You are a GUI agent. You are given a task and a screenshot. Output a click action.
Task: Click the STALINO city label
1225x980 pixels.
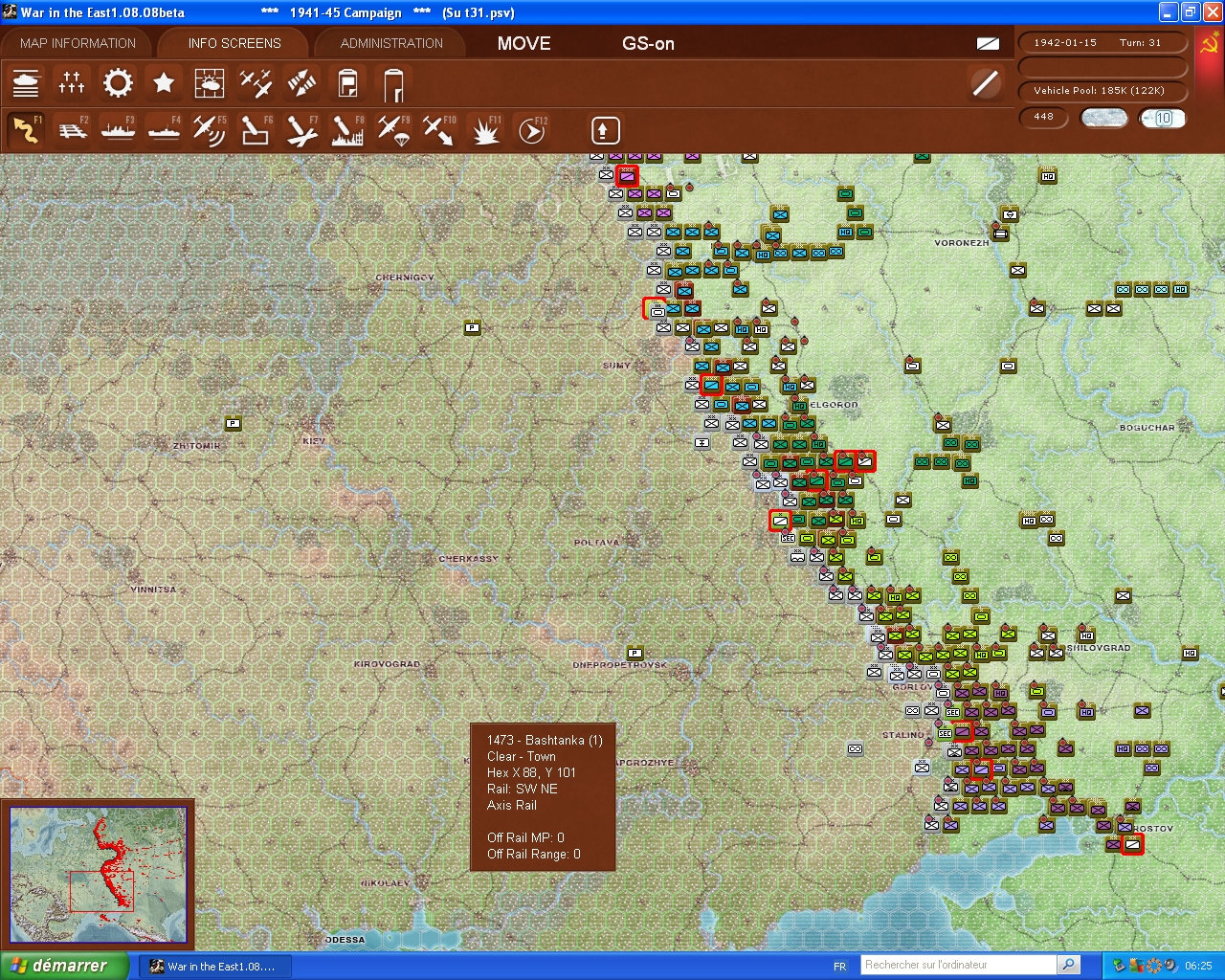(902, 735)
